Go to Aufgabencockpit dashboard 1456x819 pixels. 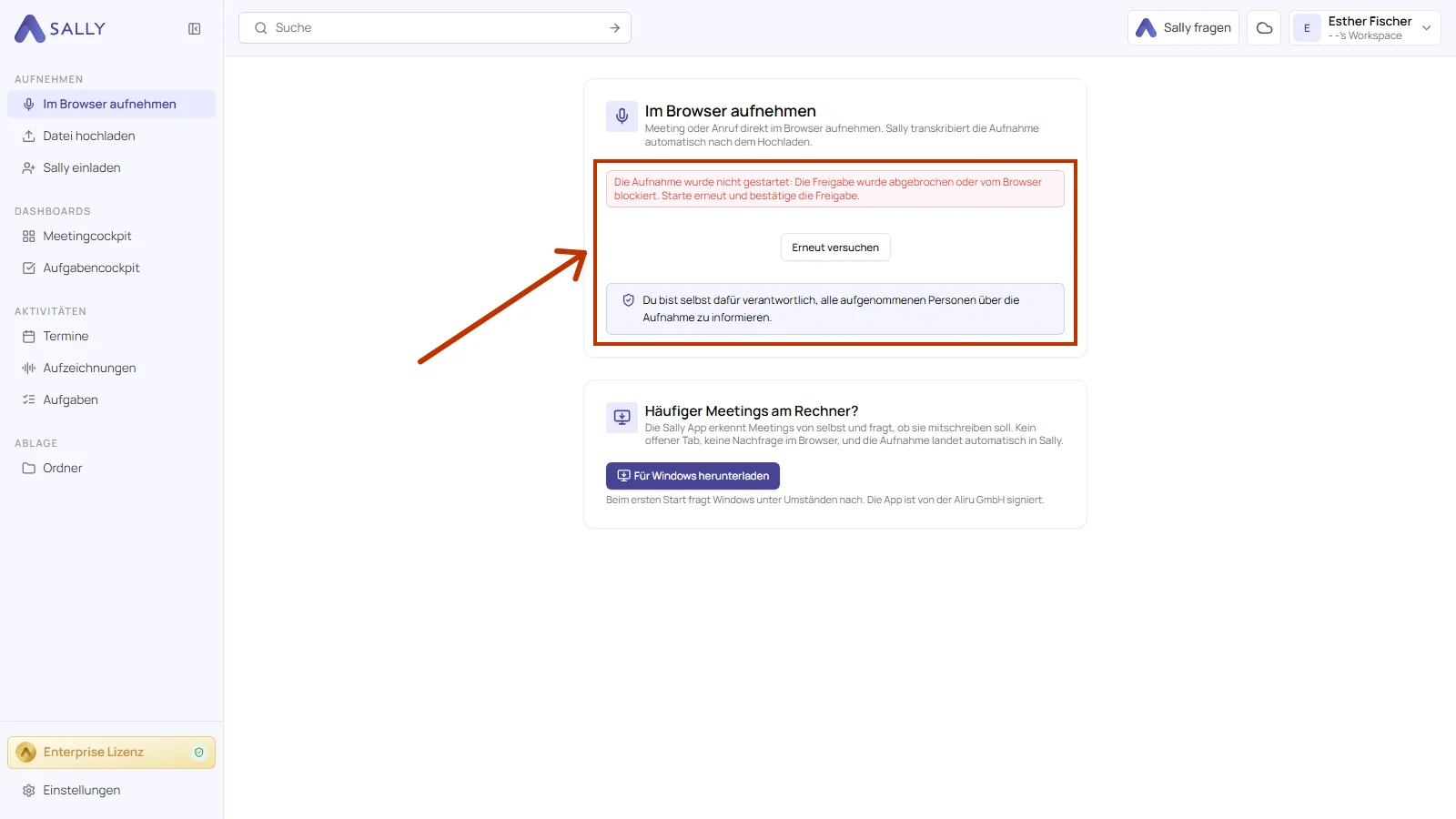(x=111, y=268)
